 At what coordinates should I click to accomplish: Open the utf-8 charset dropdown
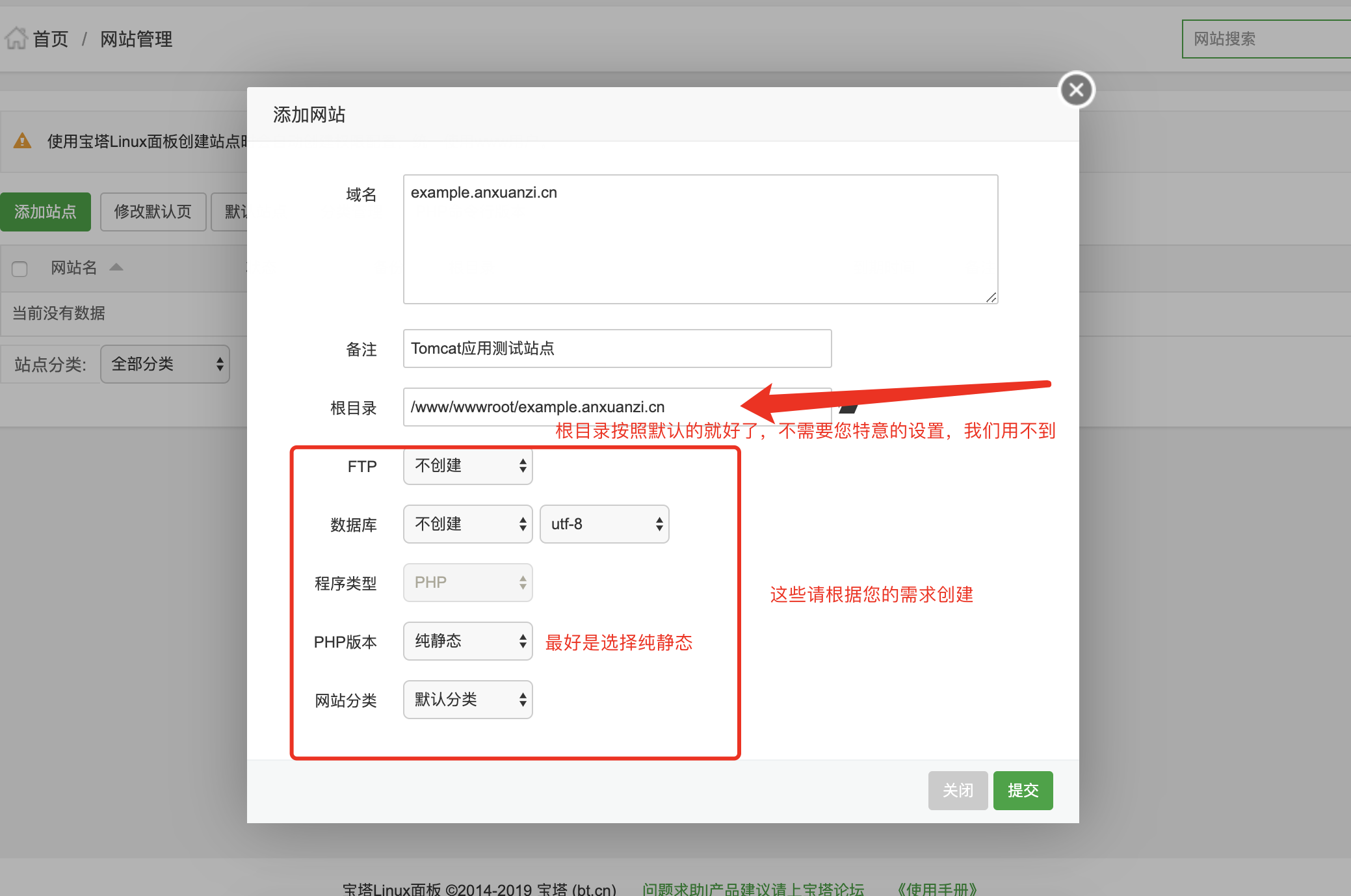tap(603, 524)
